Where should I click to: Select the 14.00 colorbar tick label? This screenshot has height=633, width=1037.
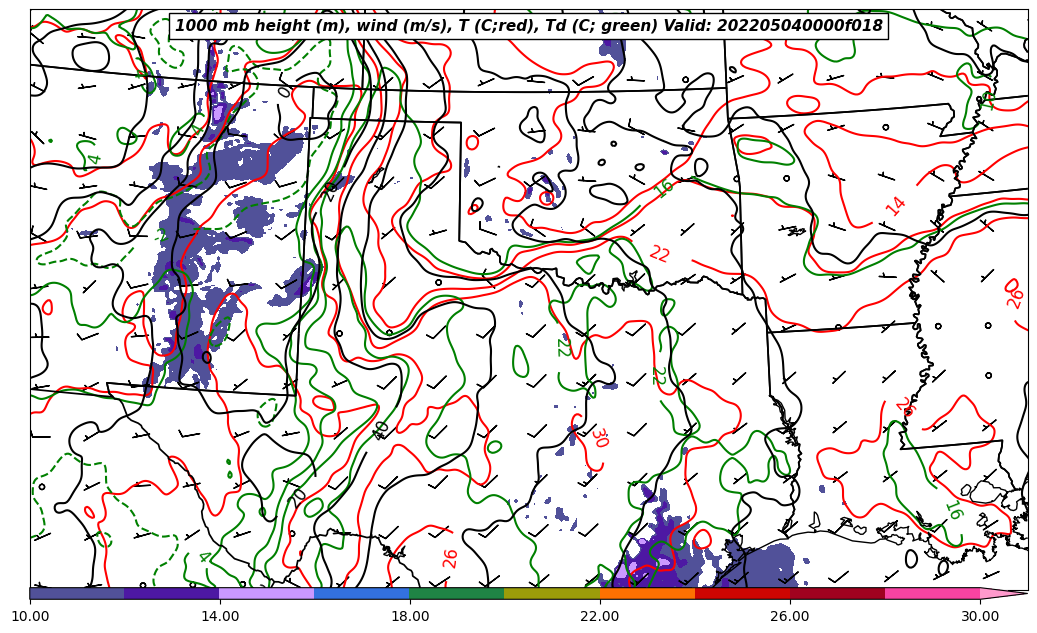220,616
